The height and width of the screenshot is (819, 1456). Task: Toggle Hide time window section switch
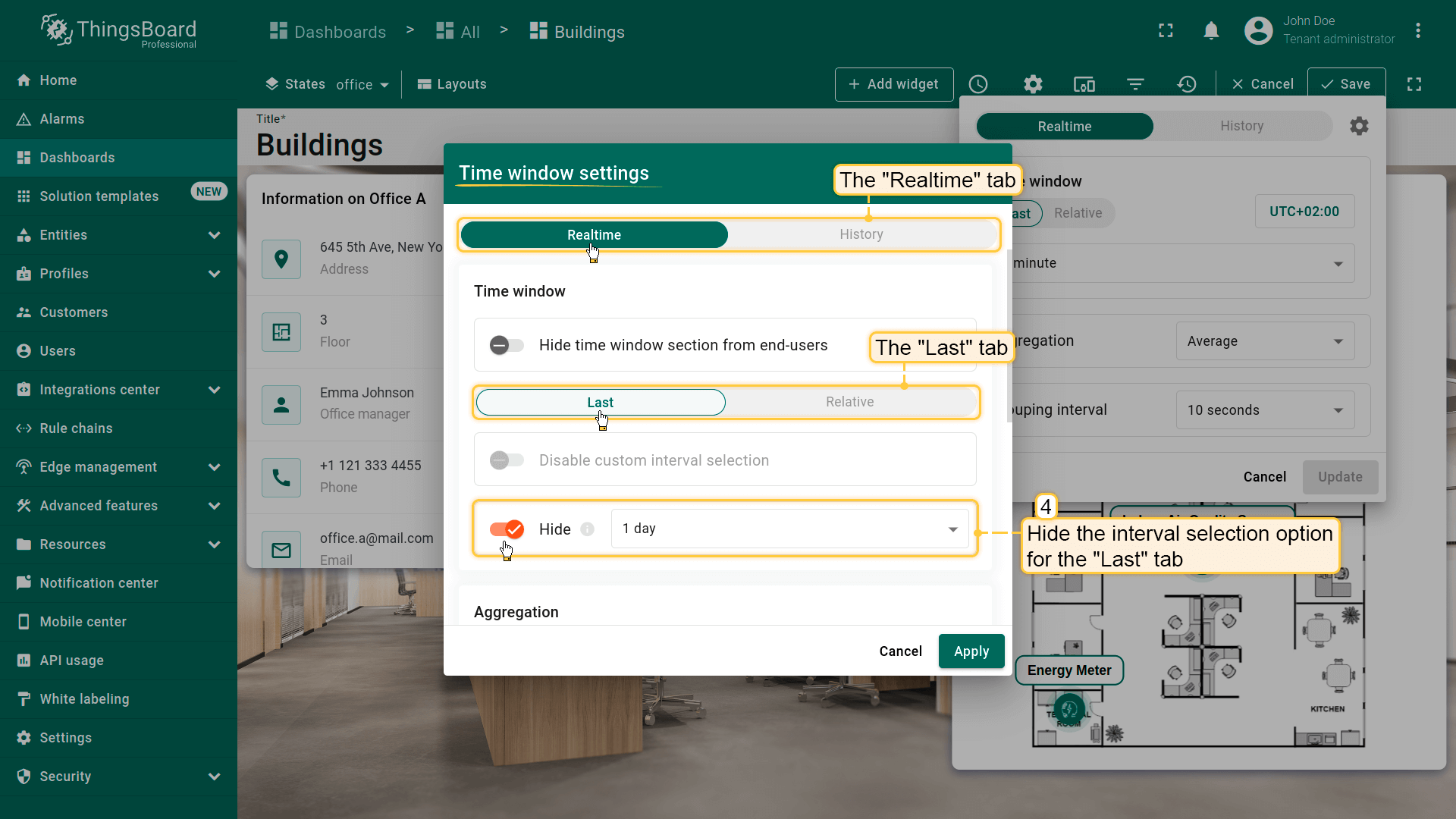[x=507, y=346]
